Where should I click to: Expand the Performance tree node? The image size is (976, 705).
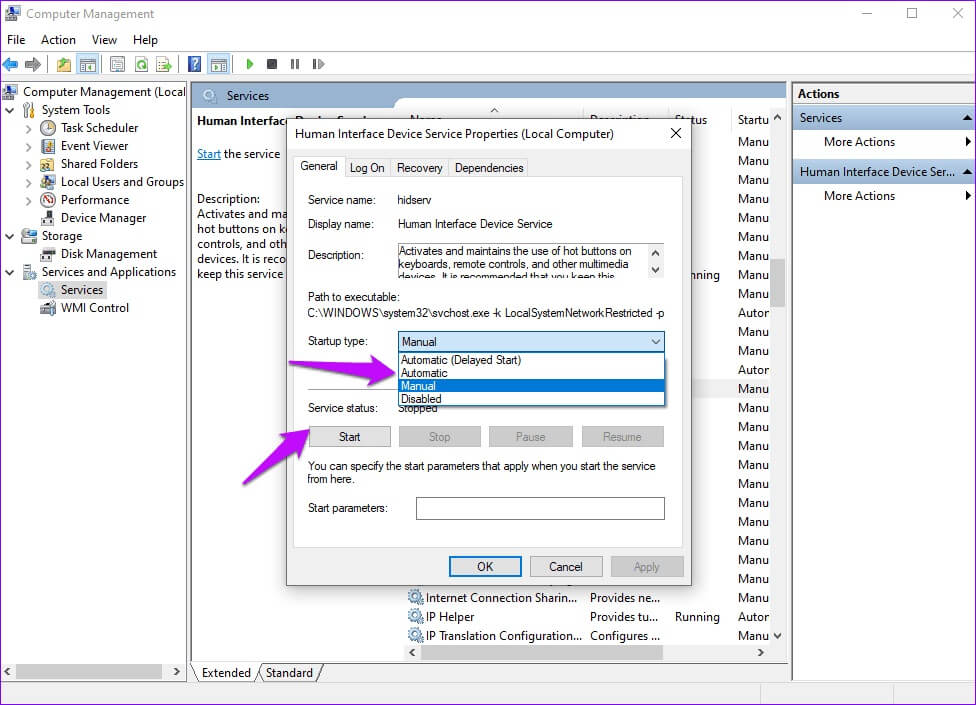point(29,201)
